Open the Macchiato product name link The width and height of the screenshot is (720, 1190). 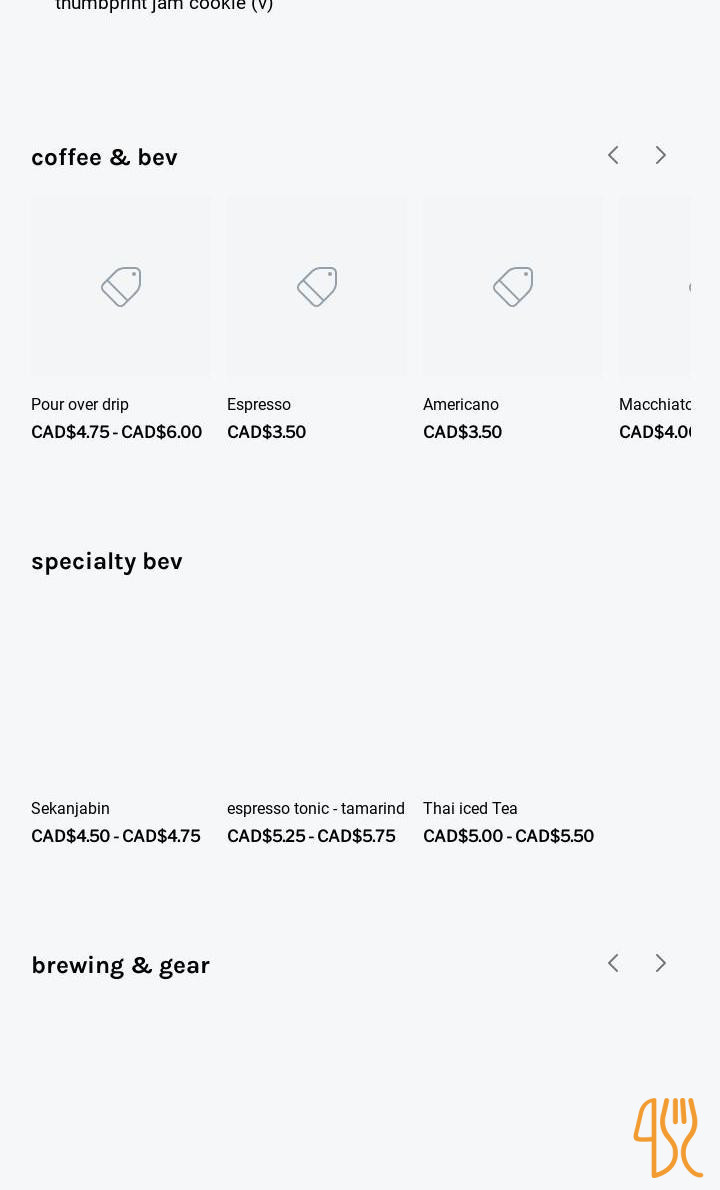point(656,405)
